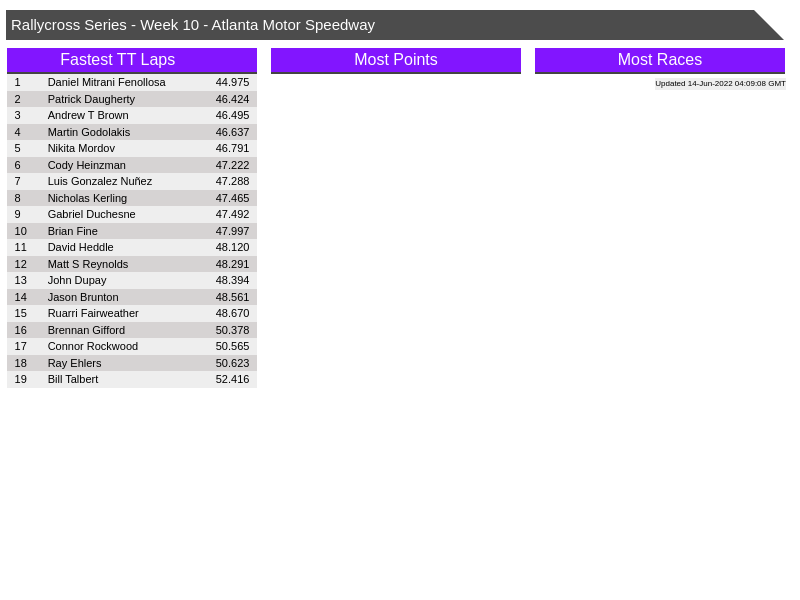This screenshot has width=800, height=600.
Task: Select Matt S Reynolds row
Action: pos(88,264)
